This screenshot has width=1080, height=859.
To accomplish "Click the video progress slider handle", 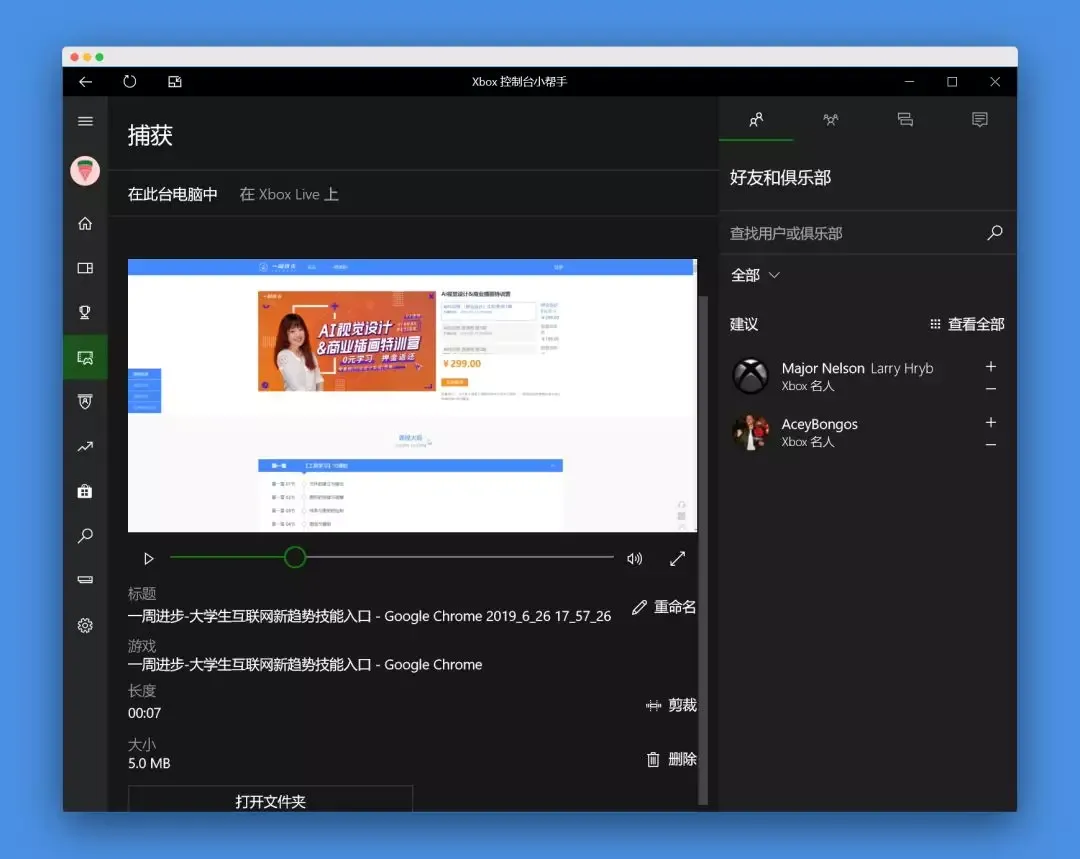I will 295,557.
